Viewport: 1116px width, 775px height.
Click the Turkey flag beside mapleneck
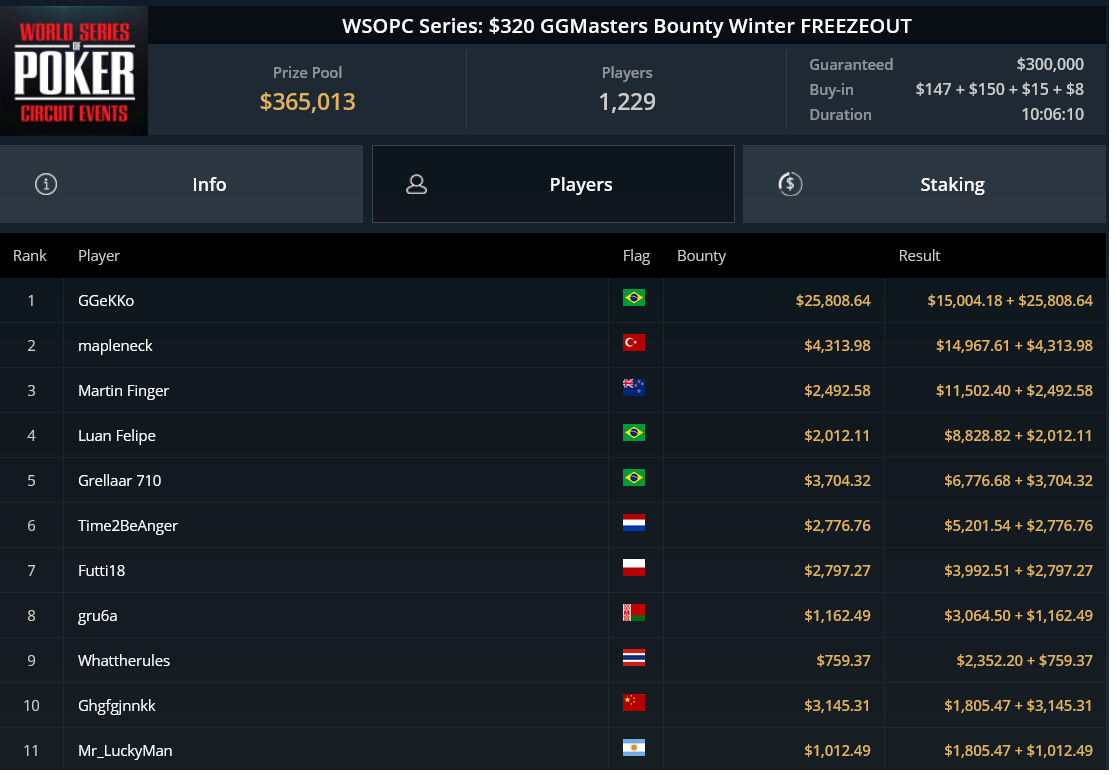(x=633, y=342)
